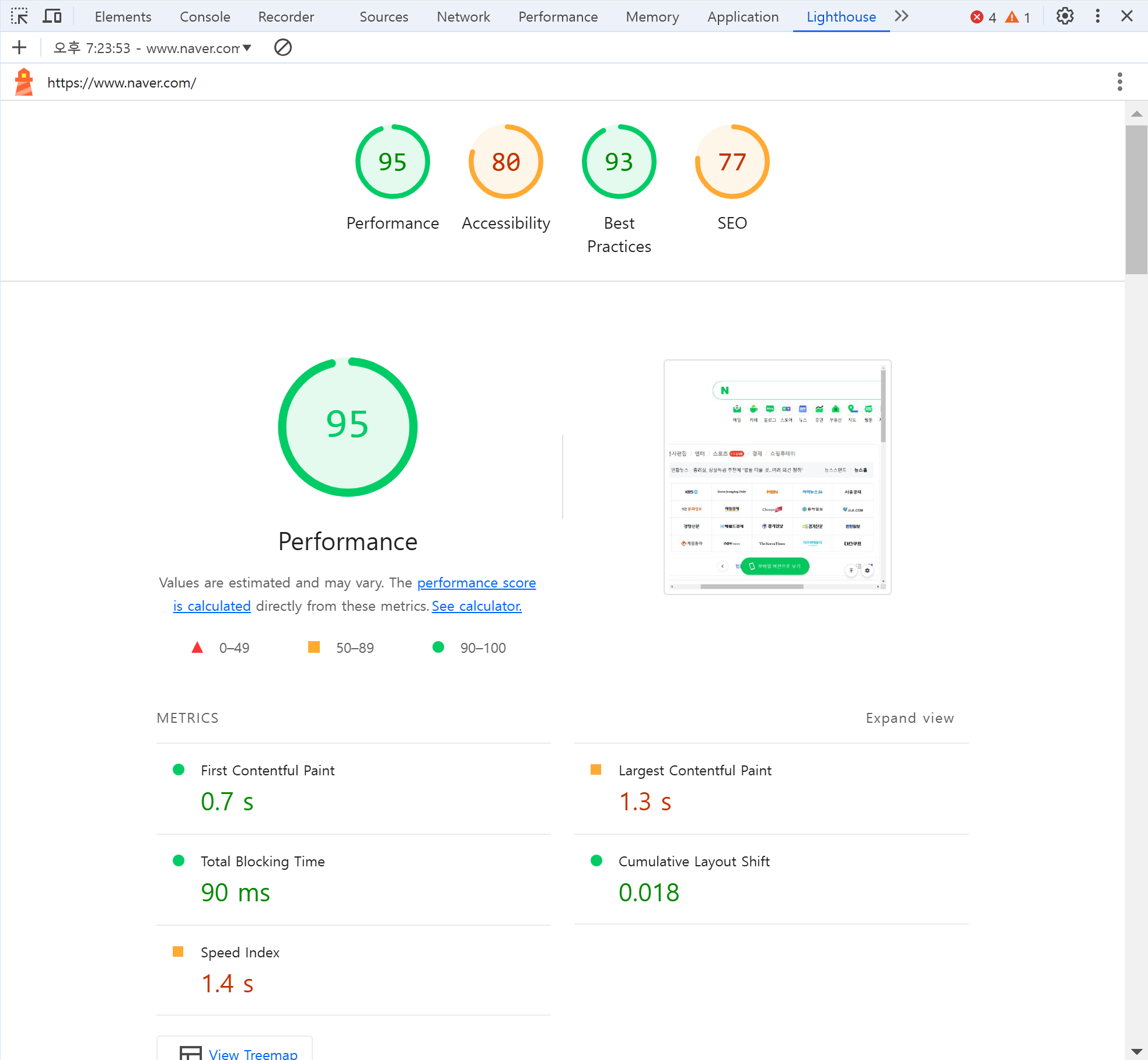This screenshot has height=1060, width=1148.
Task: Toggle Expand view for metrics
Action: [909, 718]
